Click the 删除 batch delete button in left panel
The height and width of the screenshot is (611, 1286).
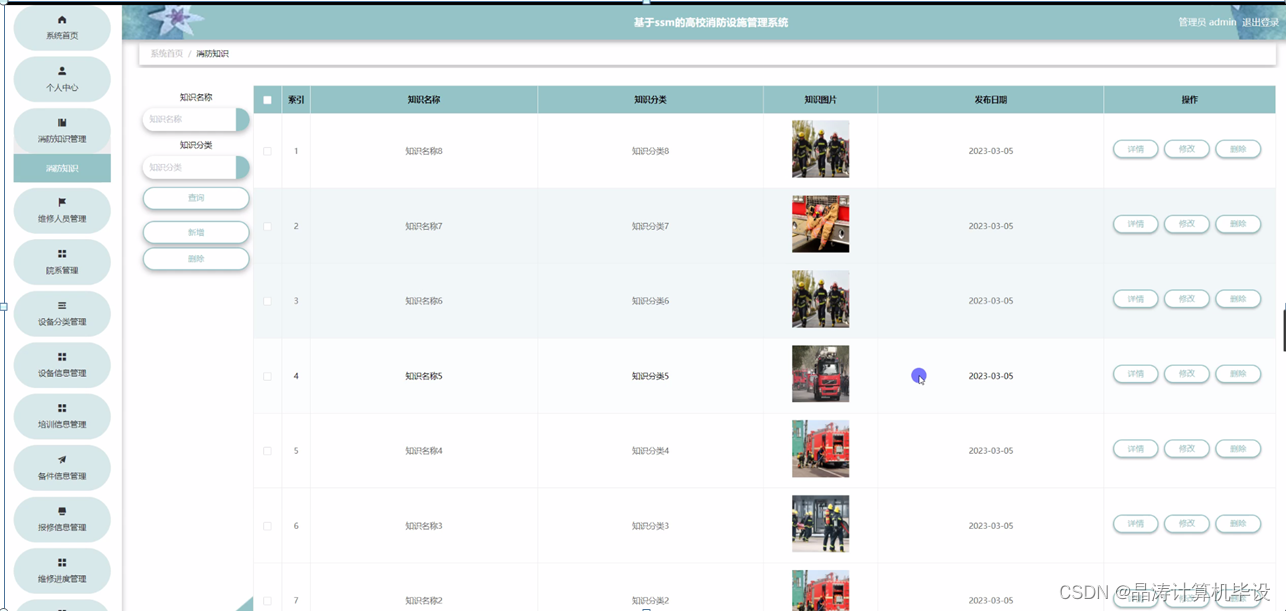pyautogui.click(x=196, y=259)
